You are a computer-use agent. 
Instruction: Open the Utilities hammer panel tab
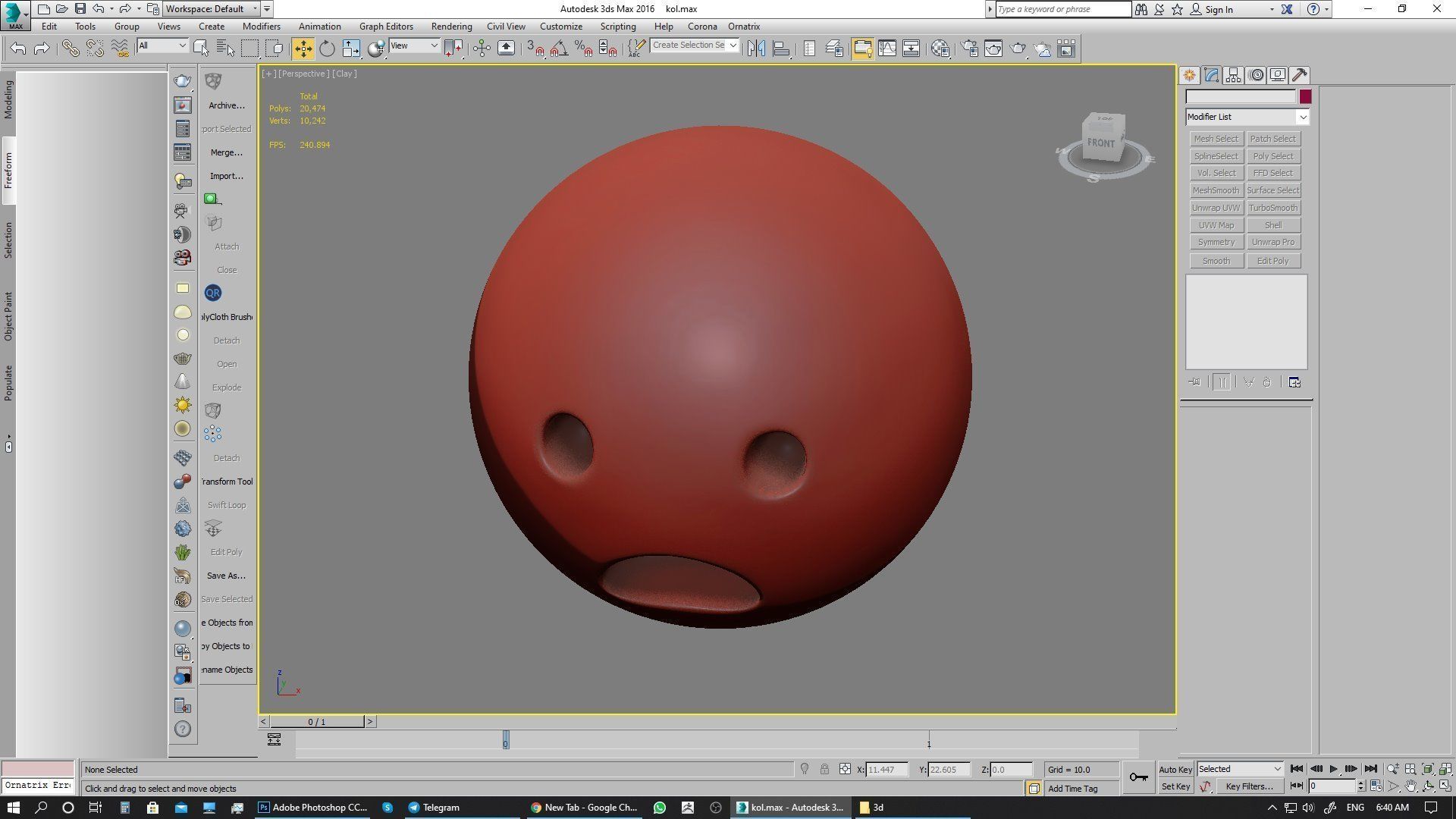click(1300, 75)
